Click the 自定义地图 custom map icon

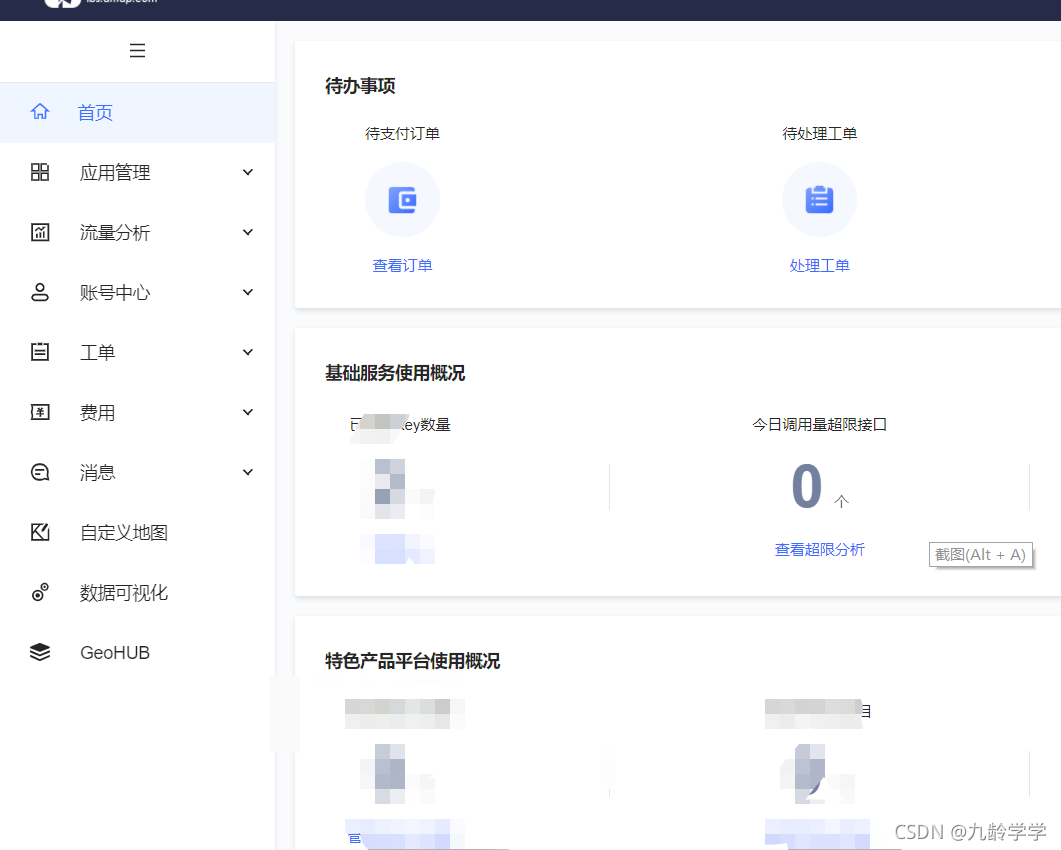coord(40,532)
